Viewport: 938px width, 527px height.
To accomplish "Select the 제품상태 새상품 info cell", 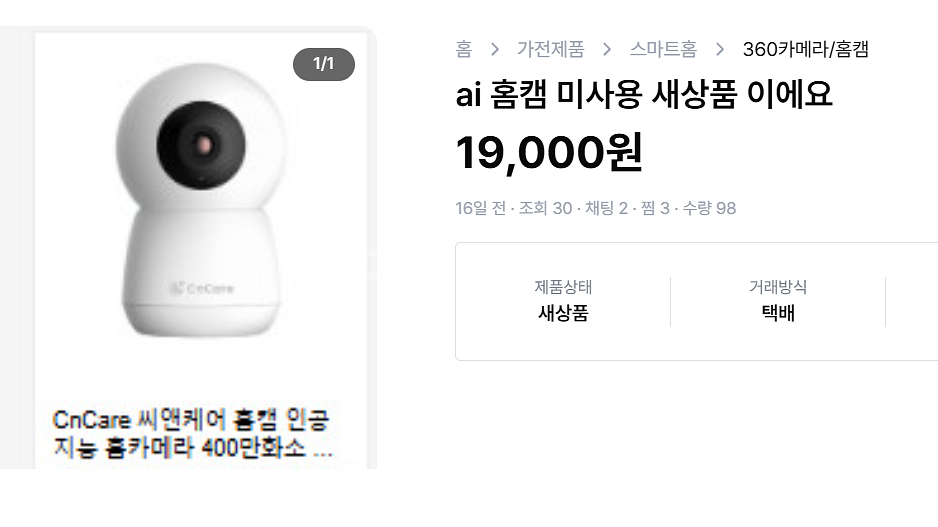I will (x=563, y=301).
